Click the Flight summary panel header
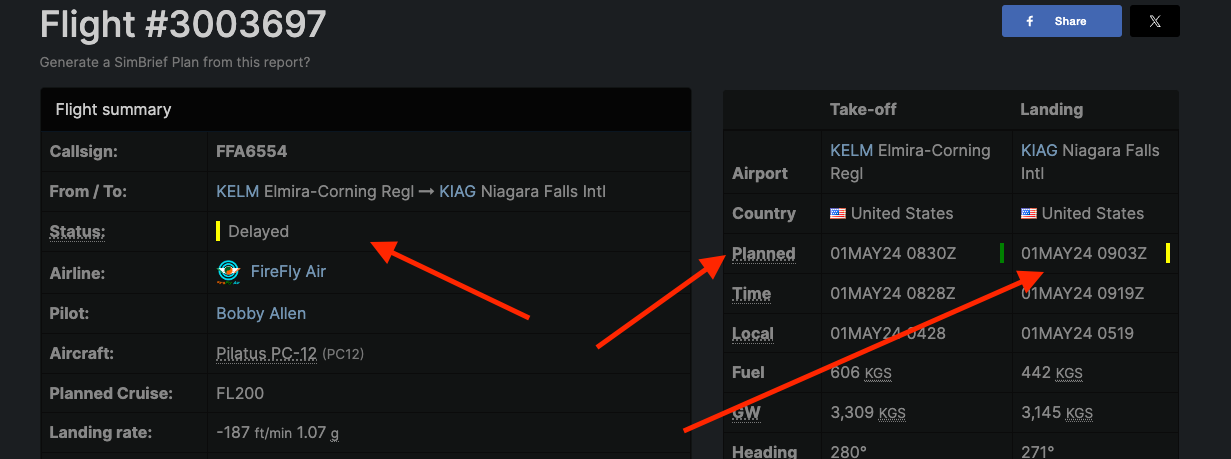 coord(365,109)
